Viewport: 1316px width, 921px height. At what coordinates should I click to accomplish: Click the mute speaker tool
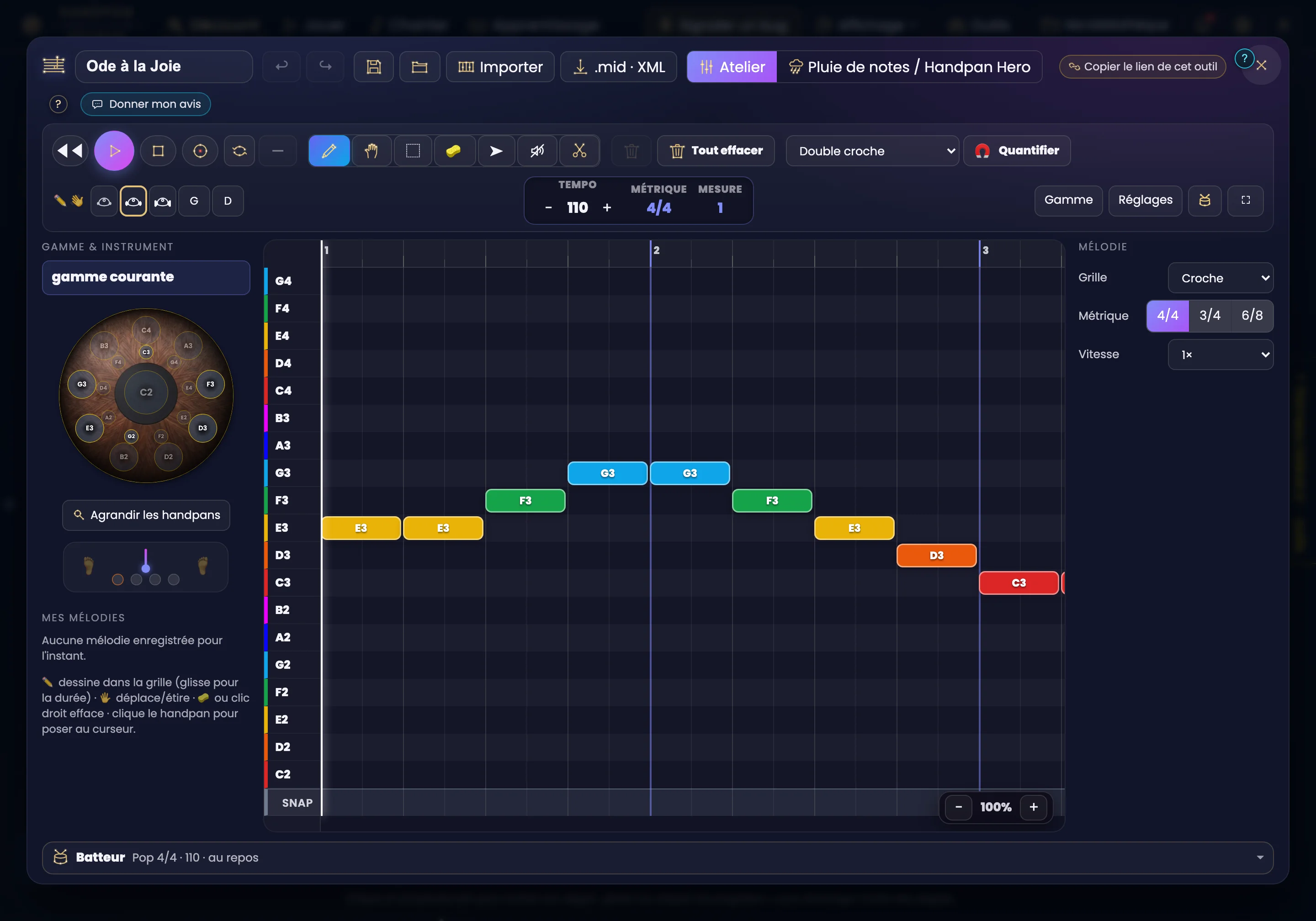click(x=537, y=151)
